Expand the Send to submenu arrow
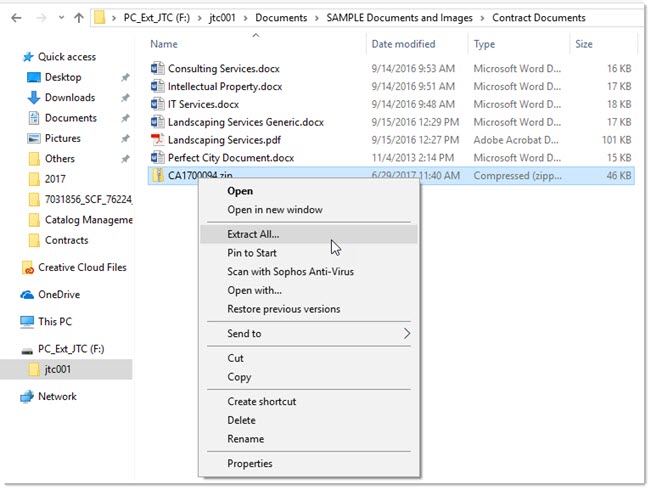651x490 pixels. click(x=407, y=333)
